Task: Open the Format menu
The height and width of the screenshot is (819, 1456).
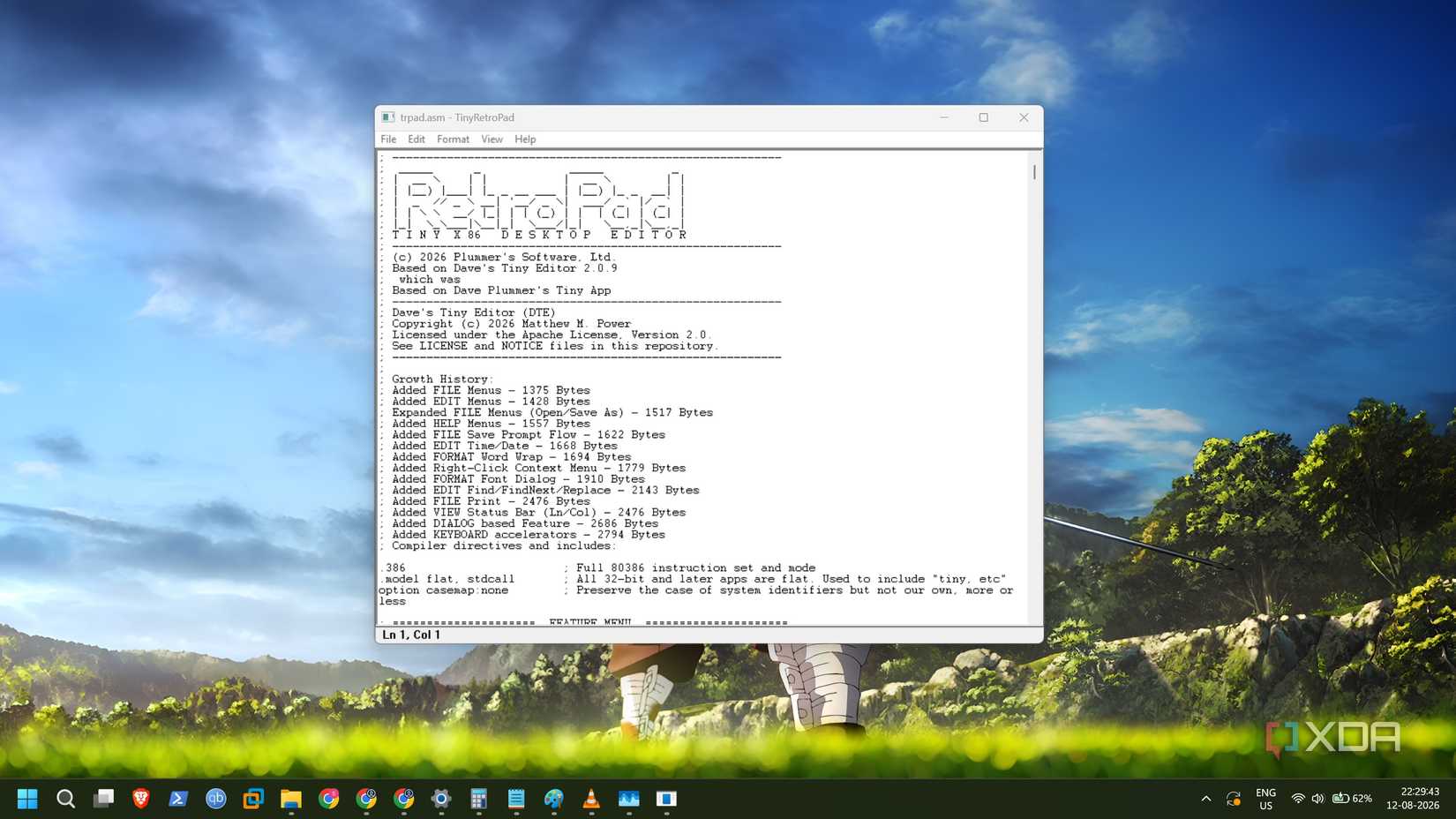Action: tap(453, 139)
